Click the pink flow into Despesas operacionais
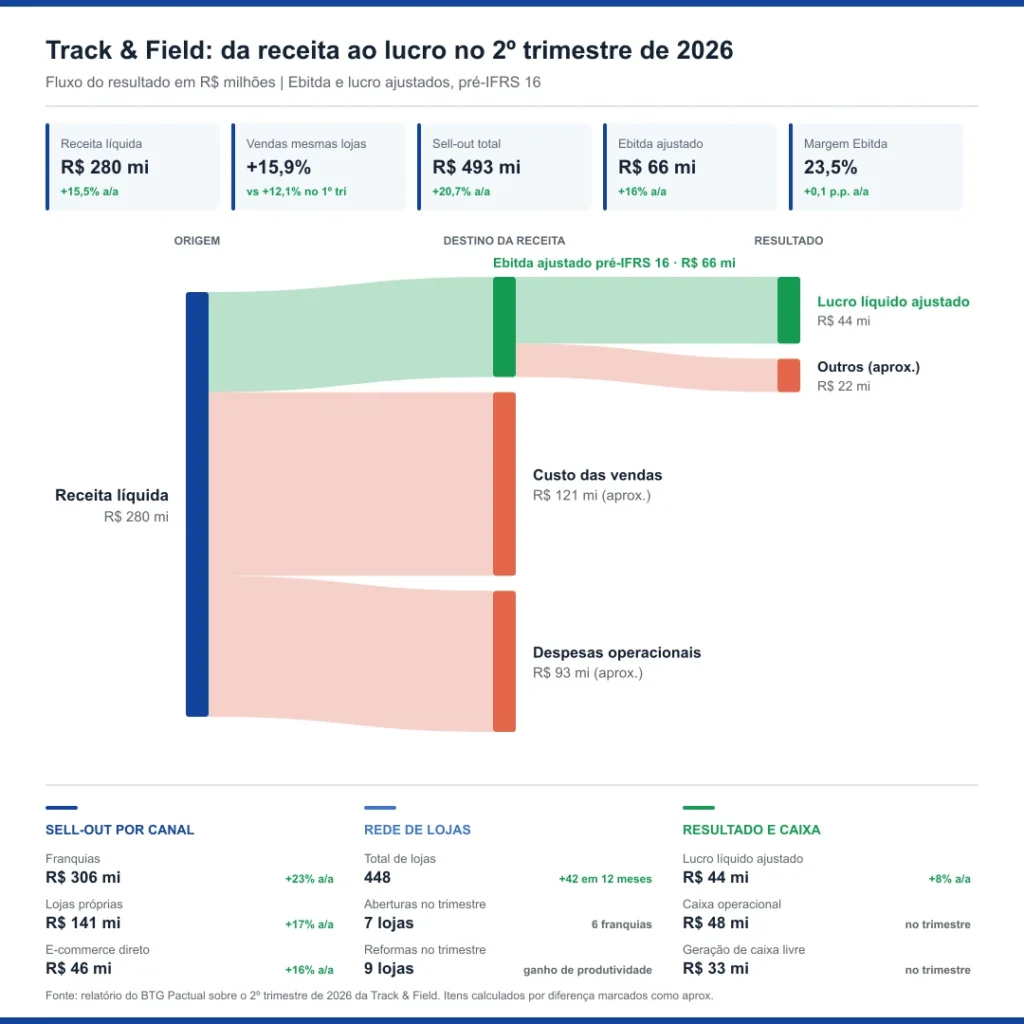The height and width of the screenshot is (1024, 1024). (351, 653)
